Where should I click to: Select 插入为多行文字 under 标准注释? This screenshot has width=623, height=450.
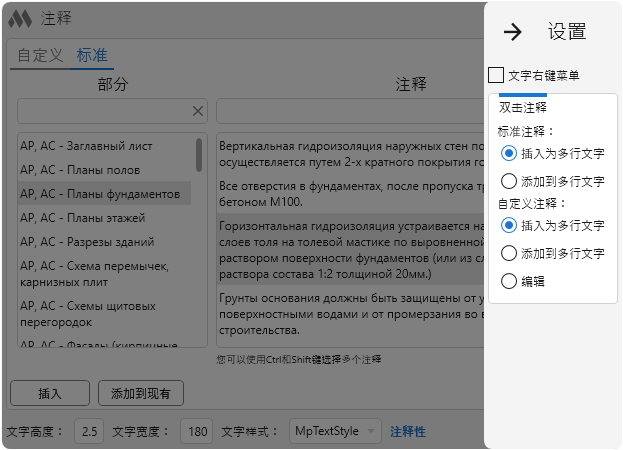pos(509,153)
